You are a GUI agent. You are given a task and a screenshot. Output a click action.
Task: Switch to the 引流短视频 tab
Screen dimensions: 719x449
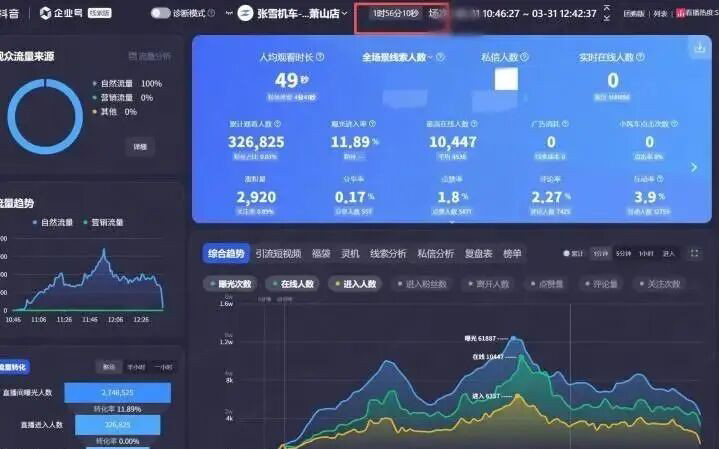click(x=280, y=254)
